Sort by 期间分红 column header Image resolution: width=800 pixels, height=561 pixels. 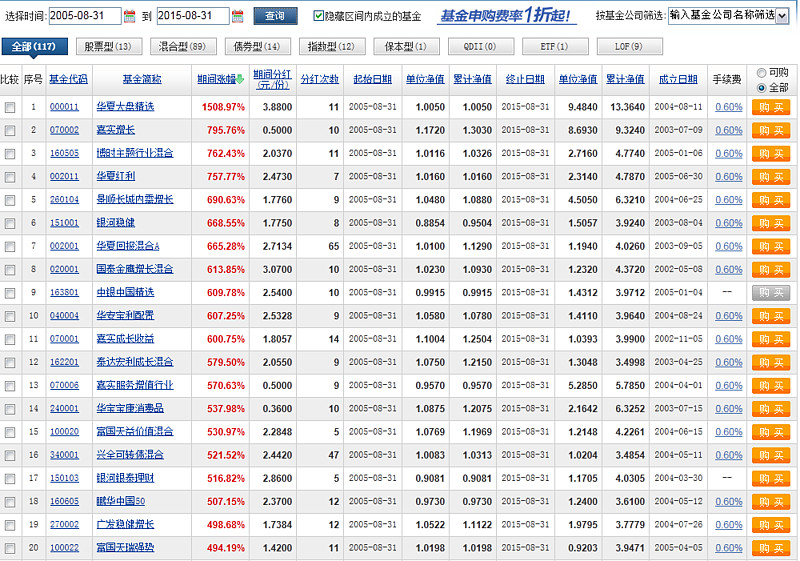pos(272,79)
